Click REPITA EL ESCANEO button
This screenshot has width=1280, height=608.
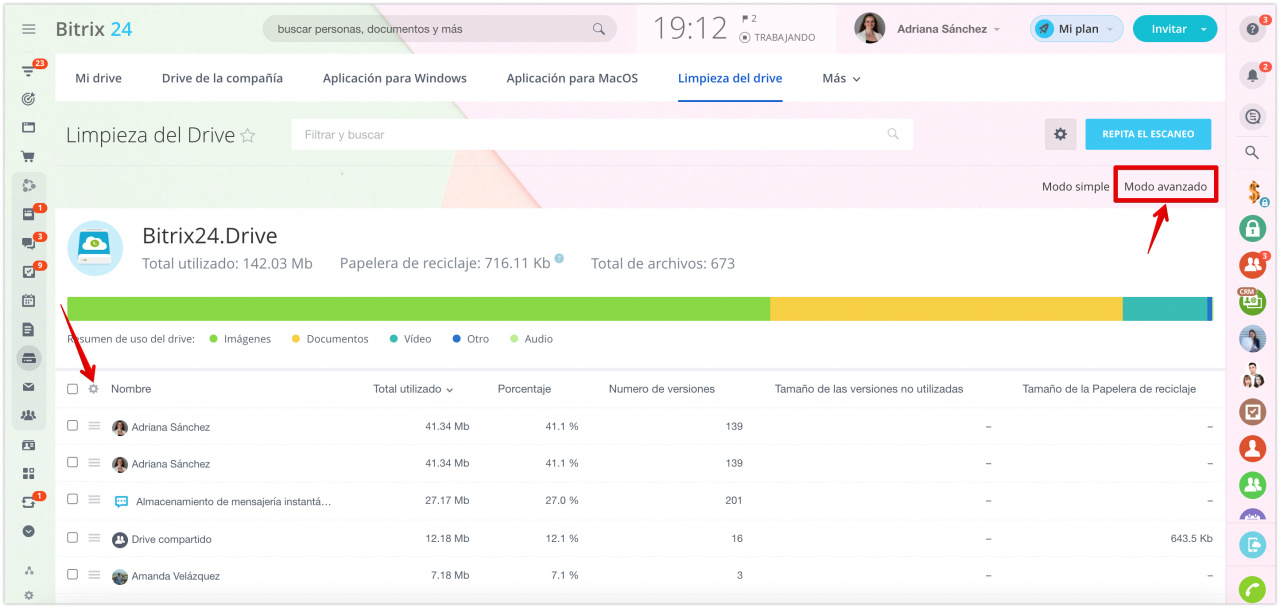click(1148, 134)
